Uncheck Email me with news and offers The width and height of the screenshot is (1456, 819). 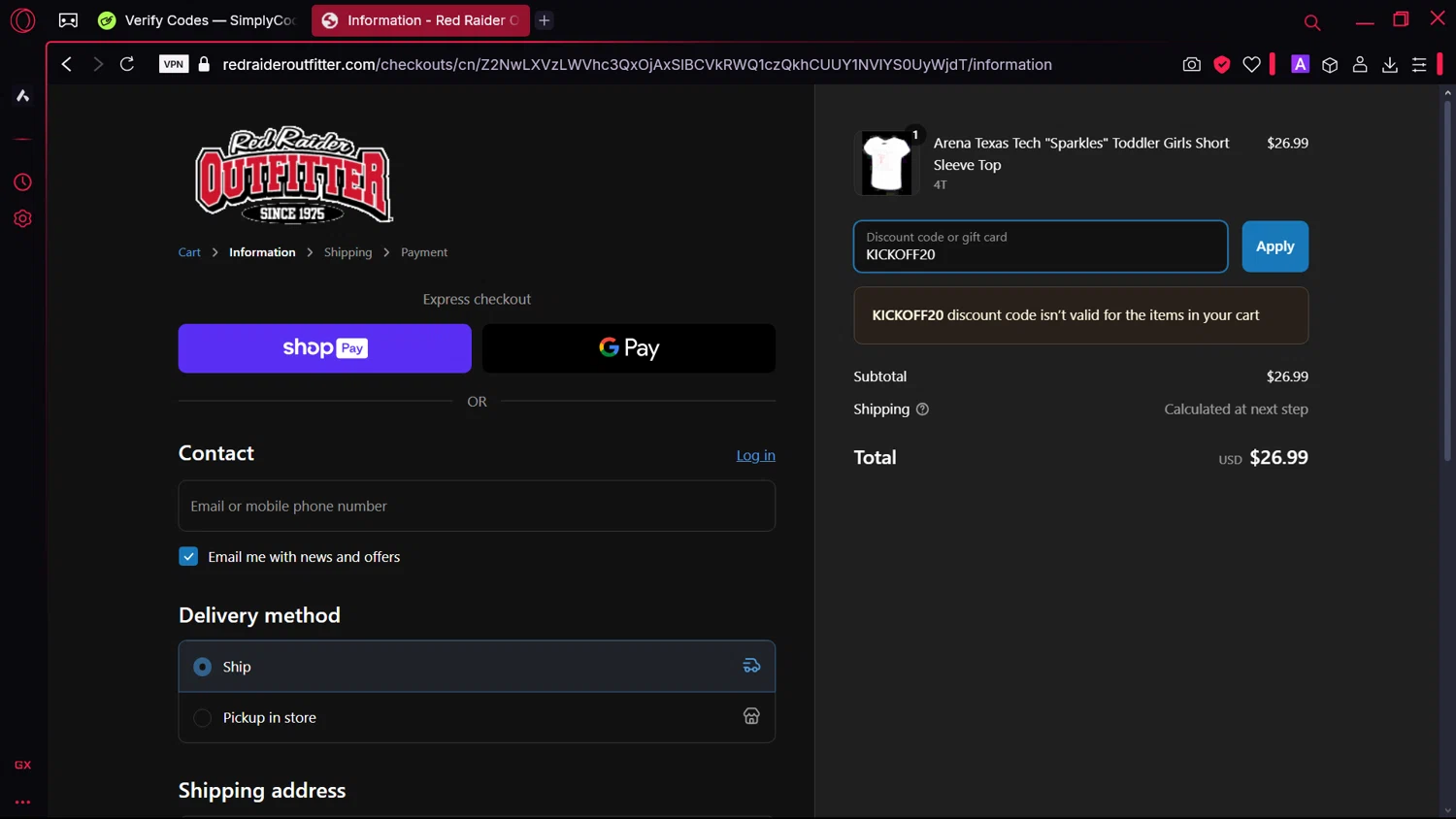pyautogui.click(x=188, y=556)
